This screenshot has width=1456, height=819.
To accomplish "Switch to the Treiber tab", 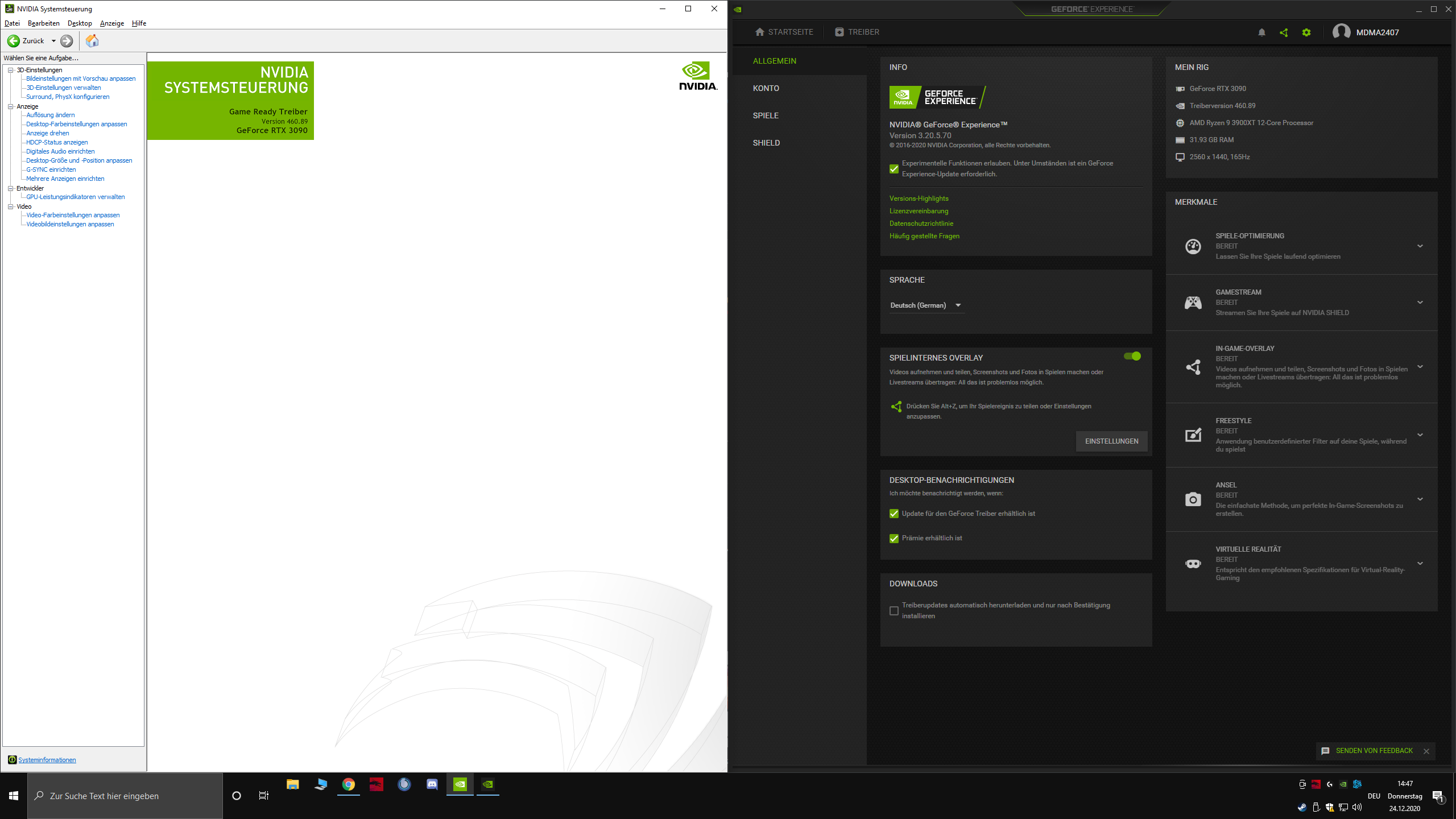I will tap(857, 32).
